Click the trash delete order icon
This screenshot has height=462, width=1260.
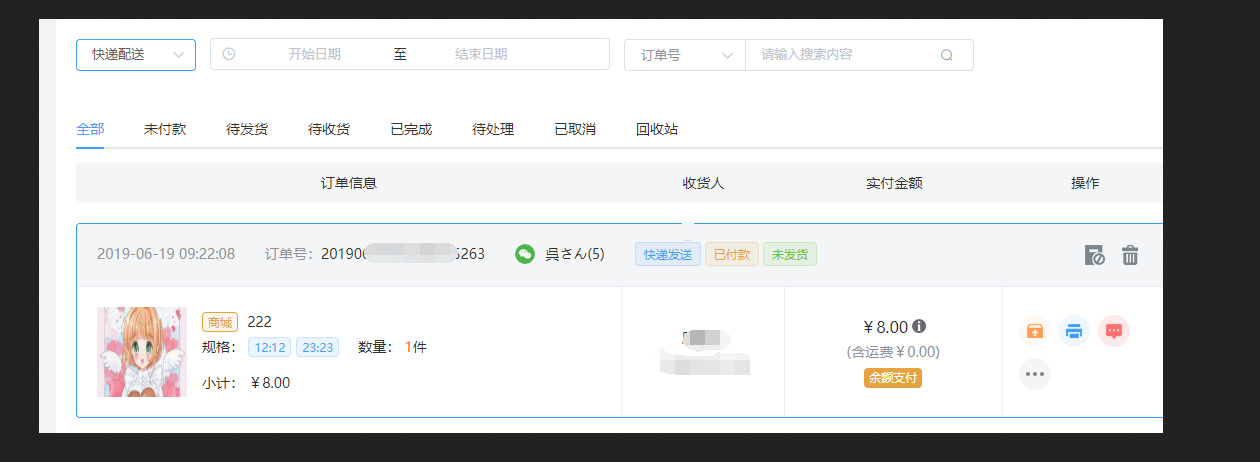[x=1130, y=255]
